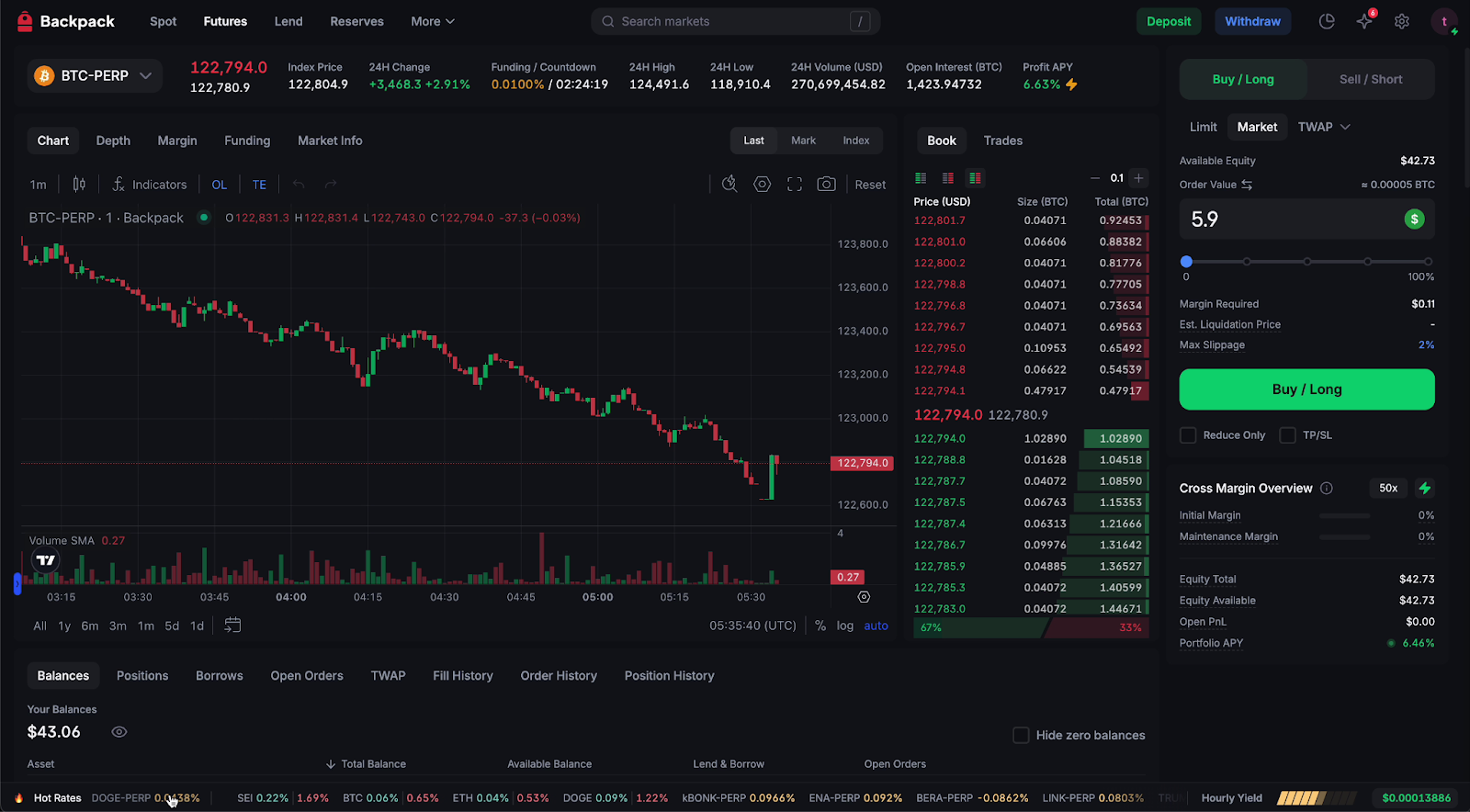
Task: Select the Limit order type
Action: click(x=1203, y=127)
